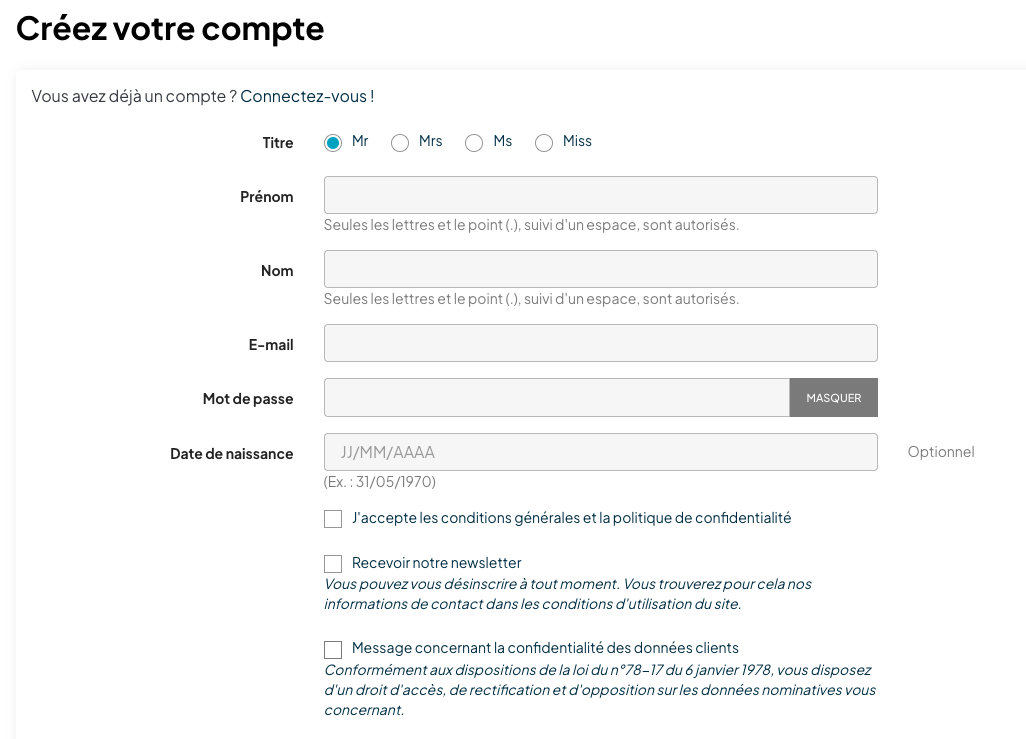Focus the Nom input box
The image size is (1026, 739).
600,269
